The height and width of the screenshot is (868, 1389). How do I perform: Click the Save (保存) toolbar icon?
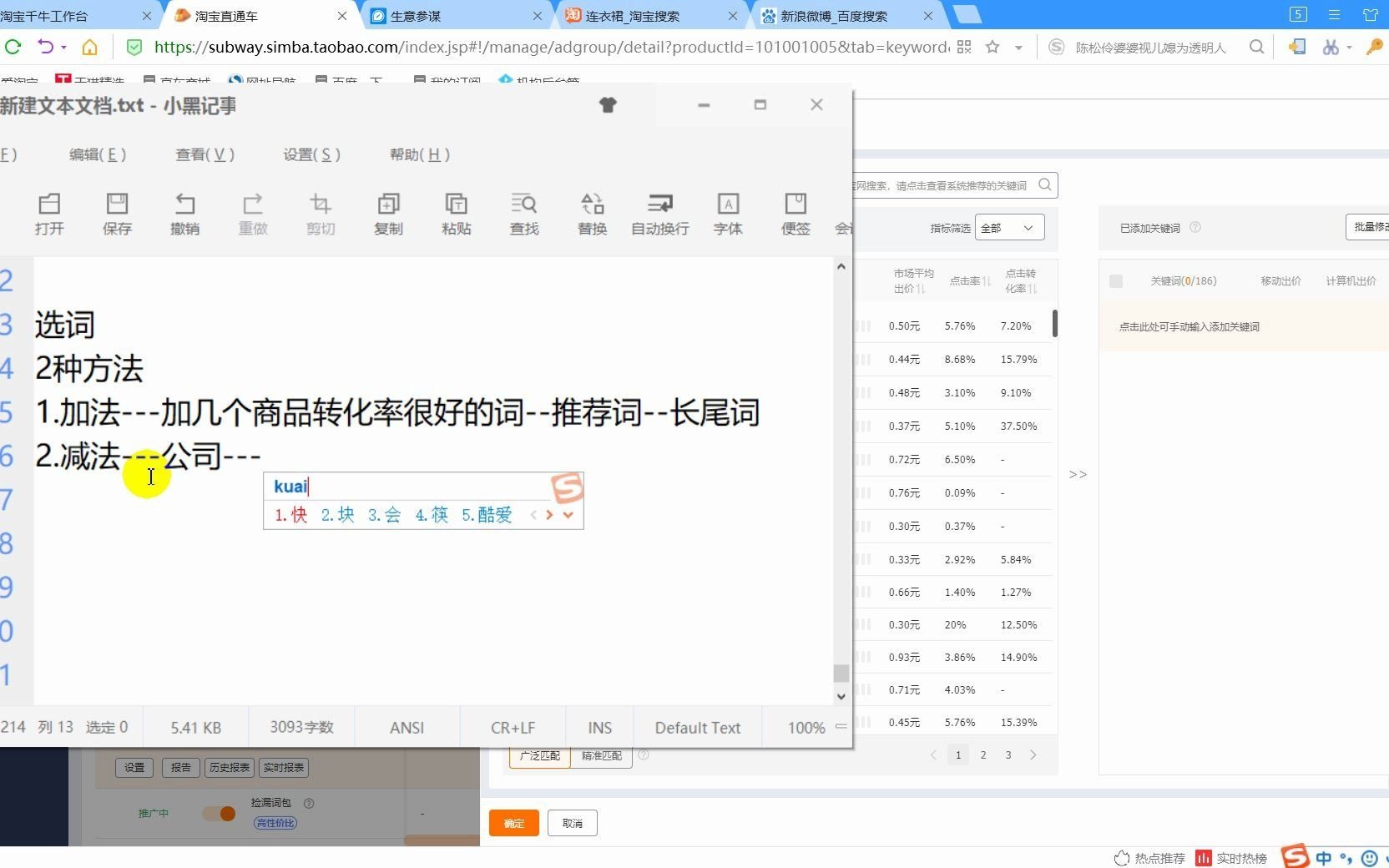pyautogui.click(x=117, y=214)
